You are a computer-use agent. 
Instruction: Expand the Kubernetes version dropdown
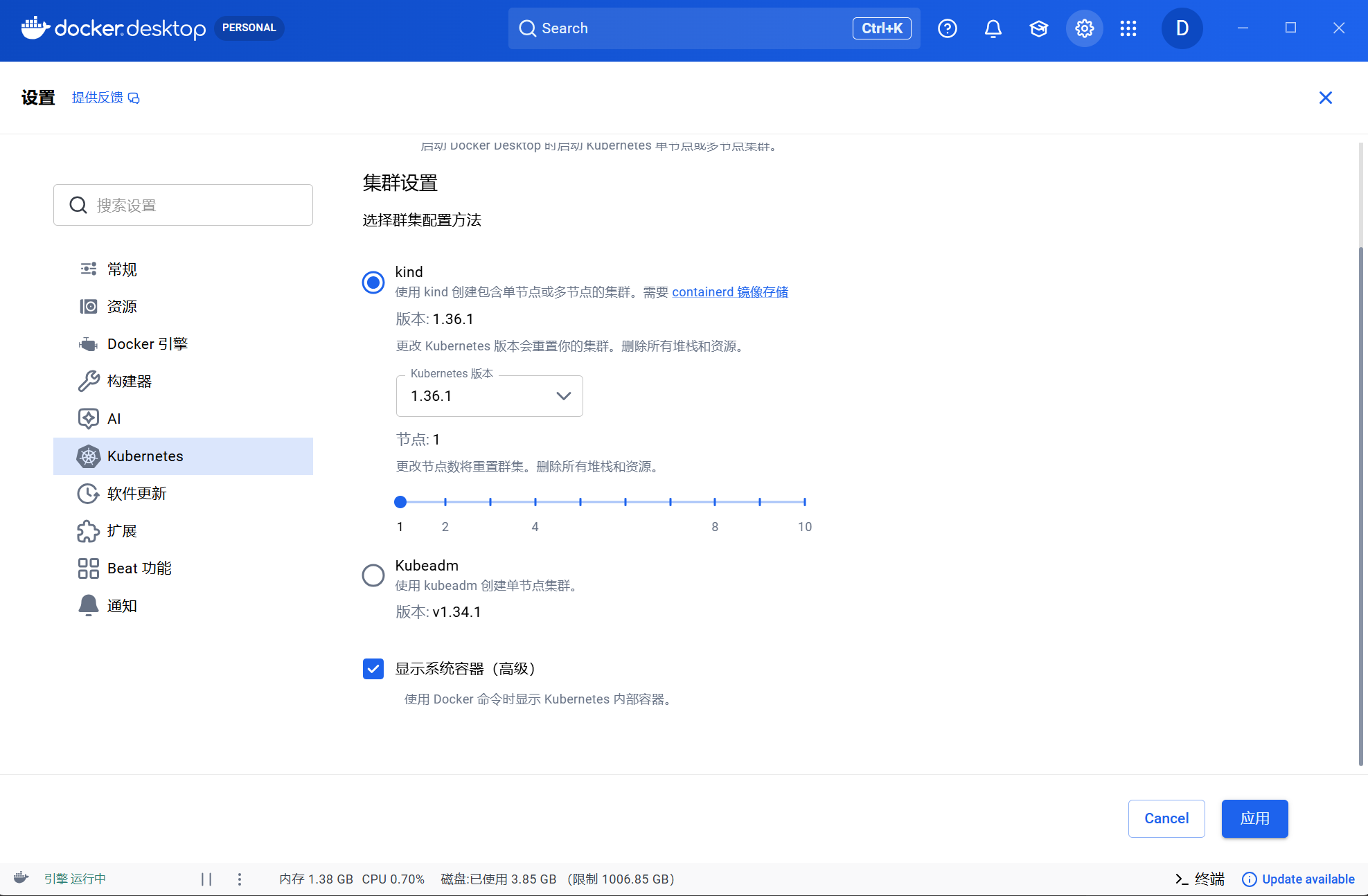pos(489,396)
